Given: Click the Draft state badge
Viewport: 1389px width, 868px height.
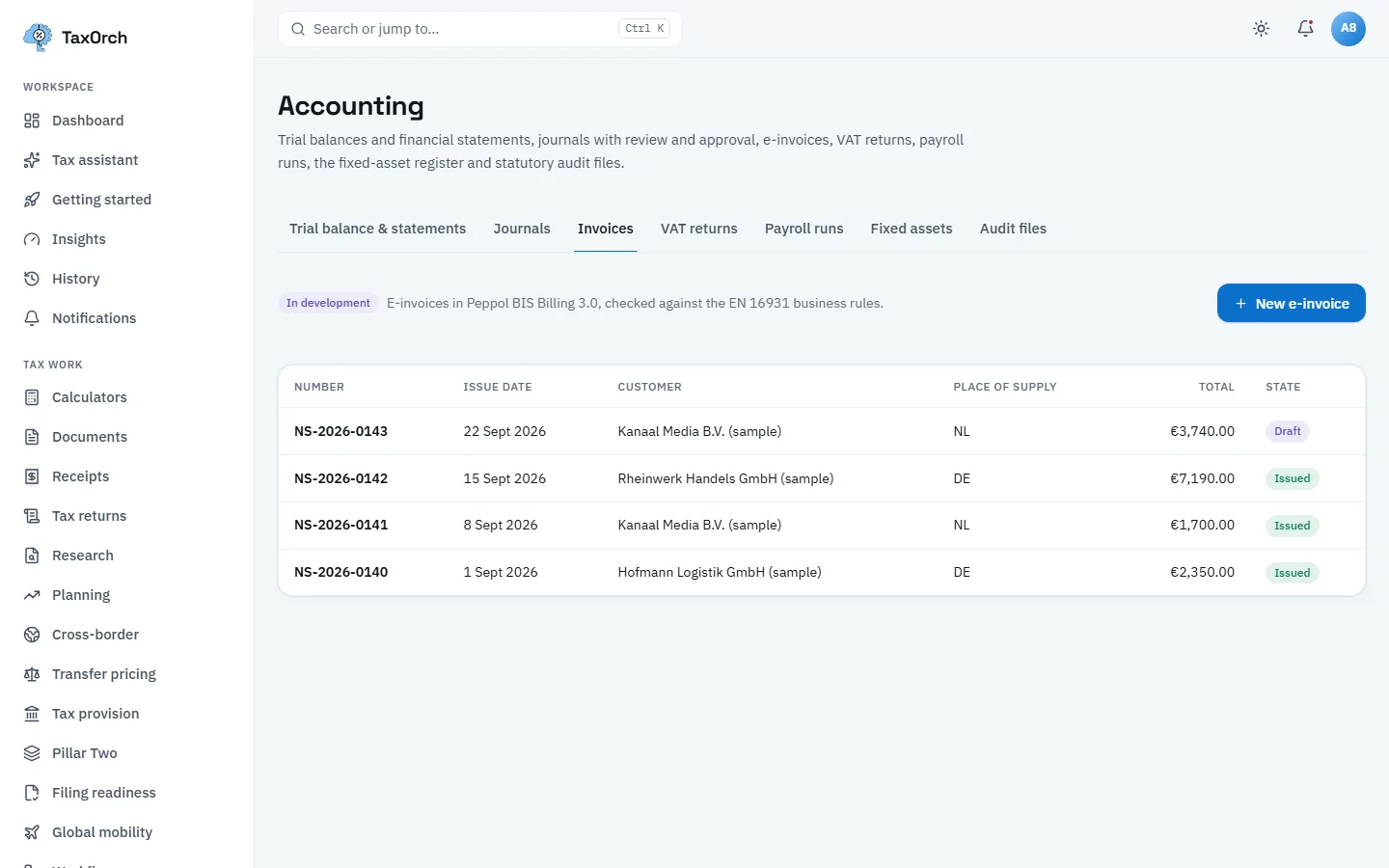Looking at the screenshot, I should pos(1287,431).
